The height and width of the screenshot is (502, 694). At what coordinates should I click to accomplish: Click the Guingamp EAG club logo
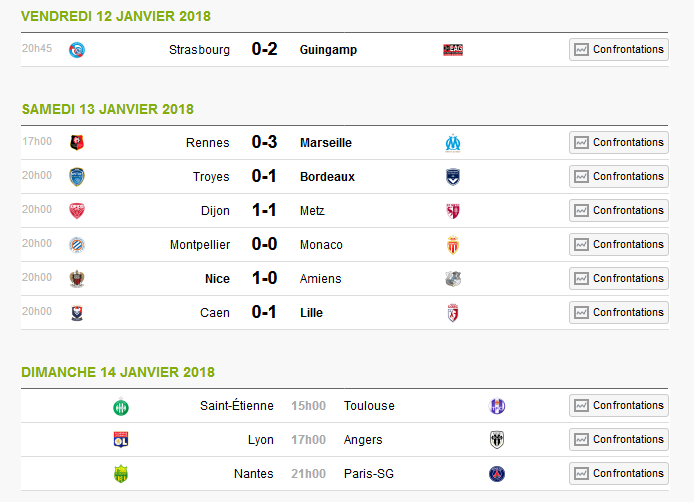[453, 50]
